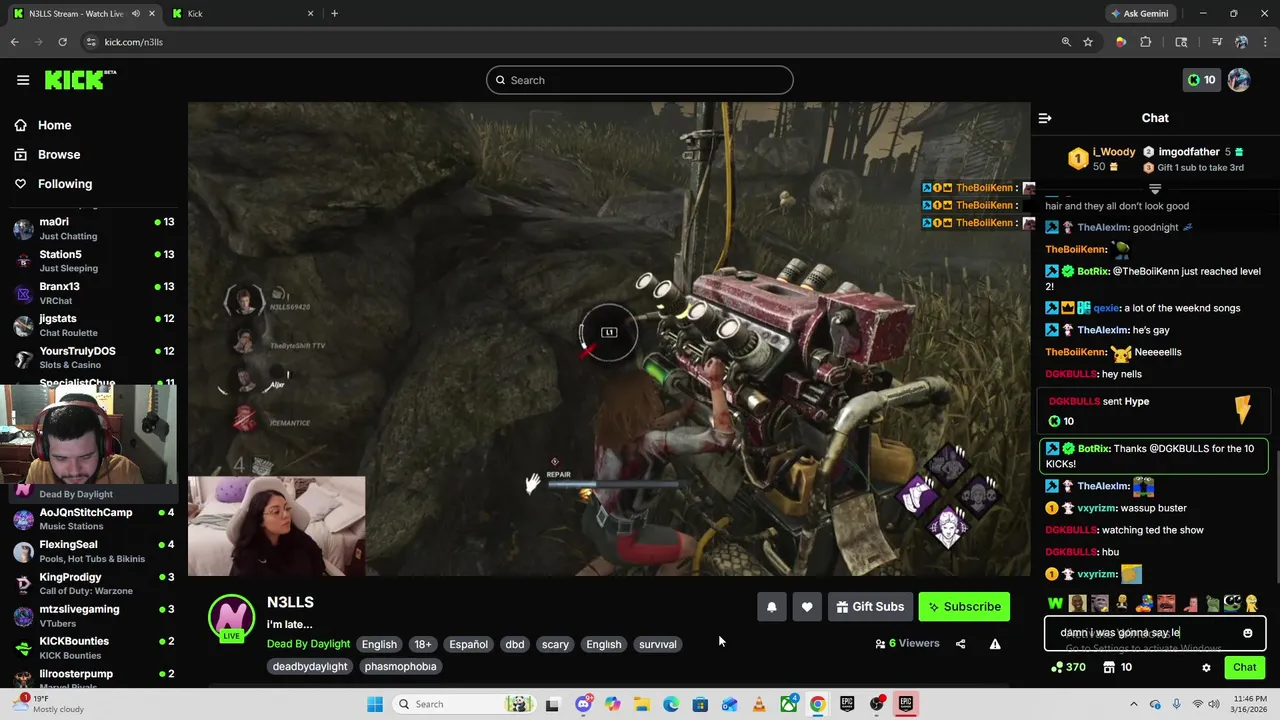The height and width of the screenshot is (720, 1280).
Task: Open AoJQnStitchCamp Music Stations channel
Action: coord(93,518)
